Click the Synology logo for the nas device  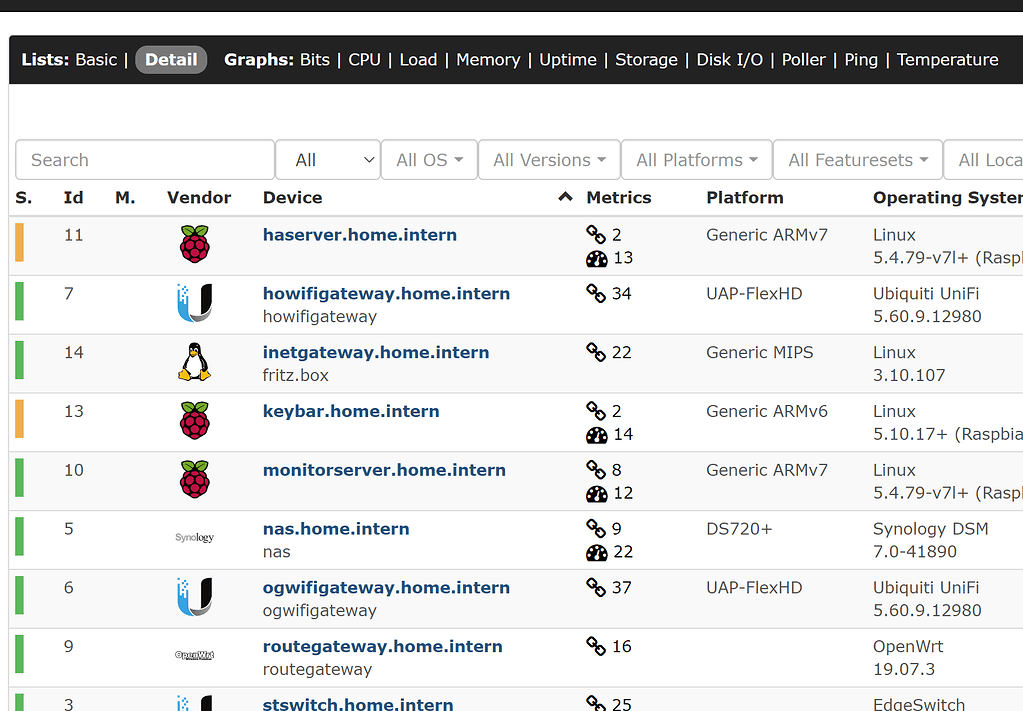pos(194,537)
